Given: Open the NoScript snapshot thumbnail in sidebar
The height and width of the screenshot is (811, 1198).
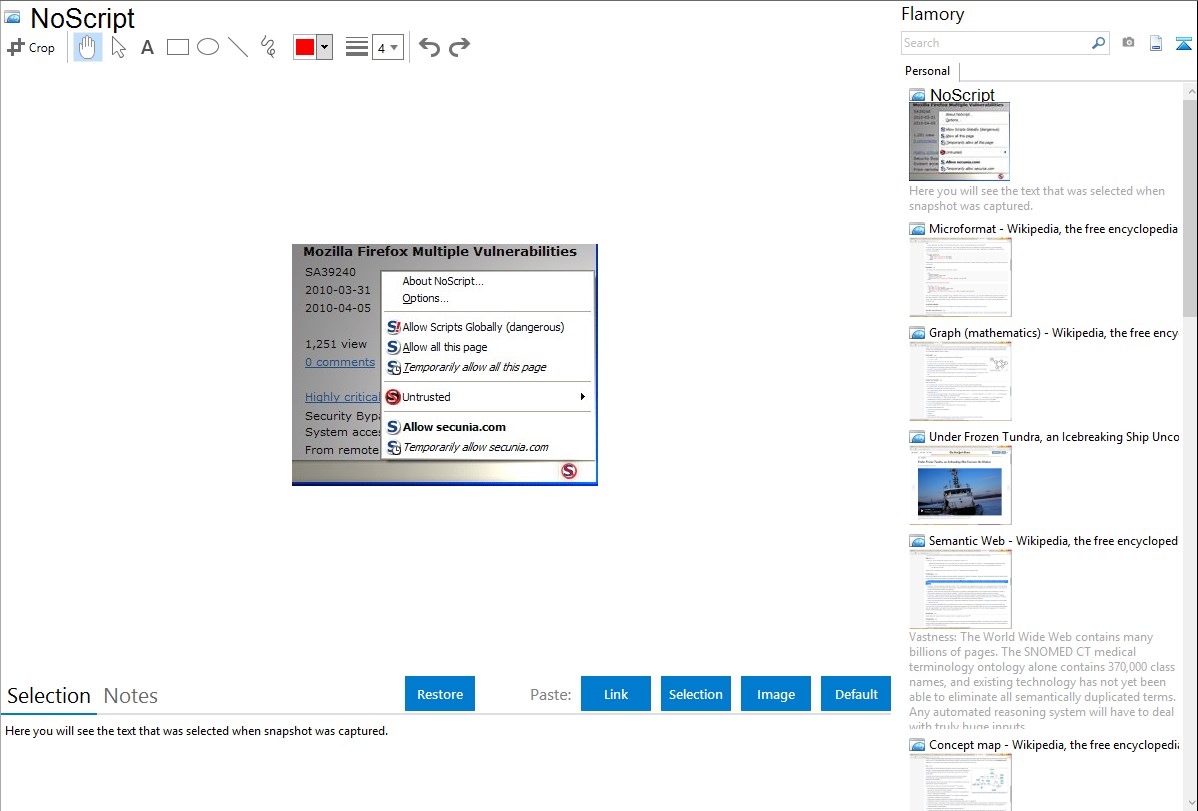Looking at the screenshot, I should [959, 141].
